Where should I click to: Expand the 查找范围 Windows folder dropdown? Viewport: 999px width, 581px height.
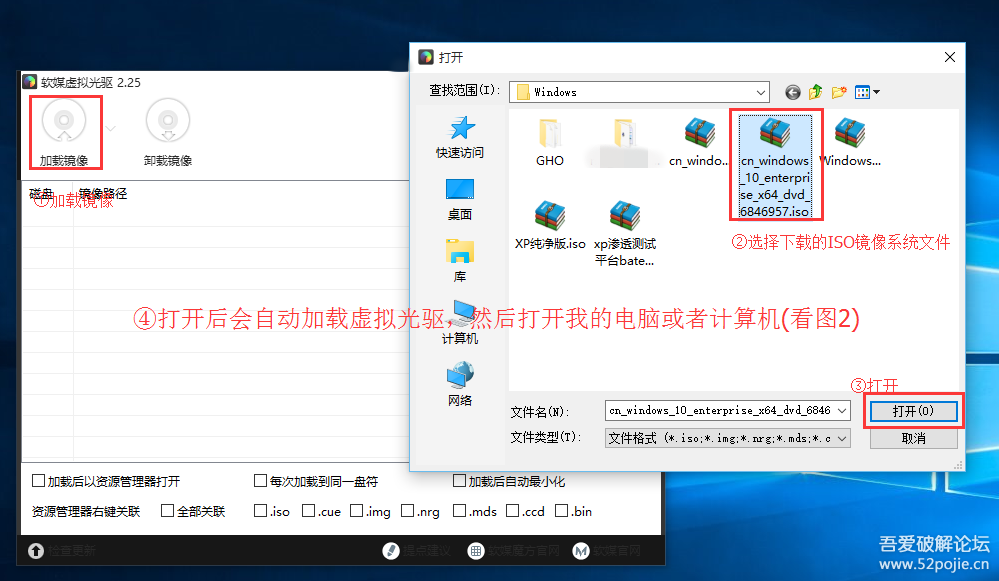(760, 92)
